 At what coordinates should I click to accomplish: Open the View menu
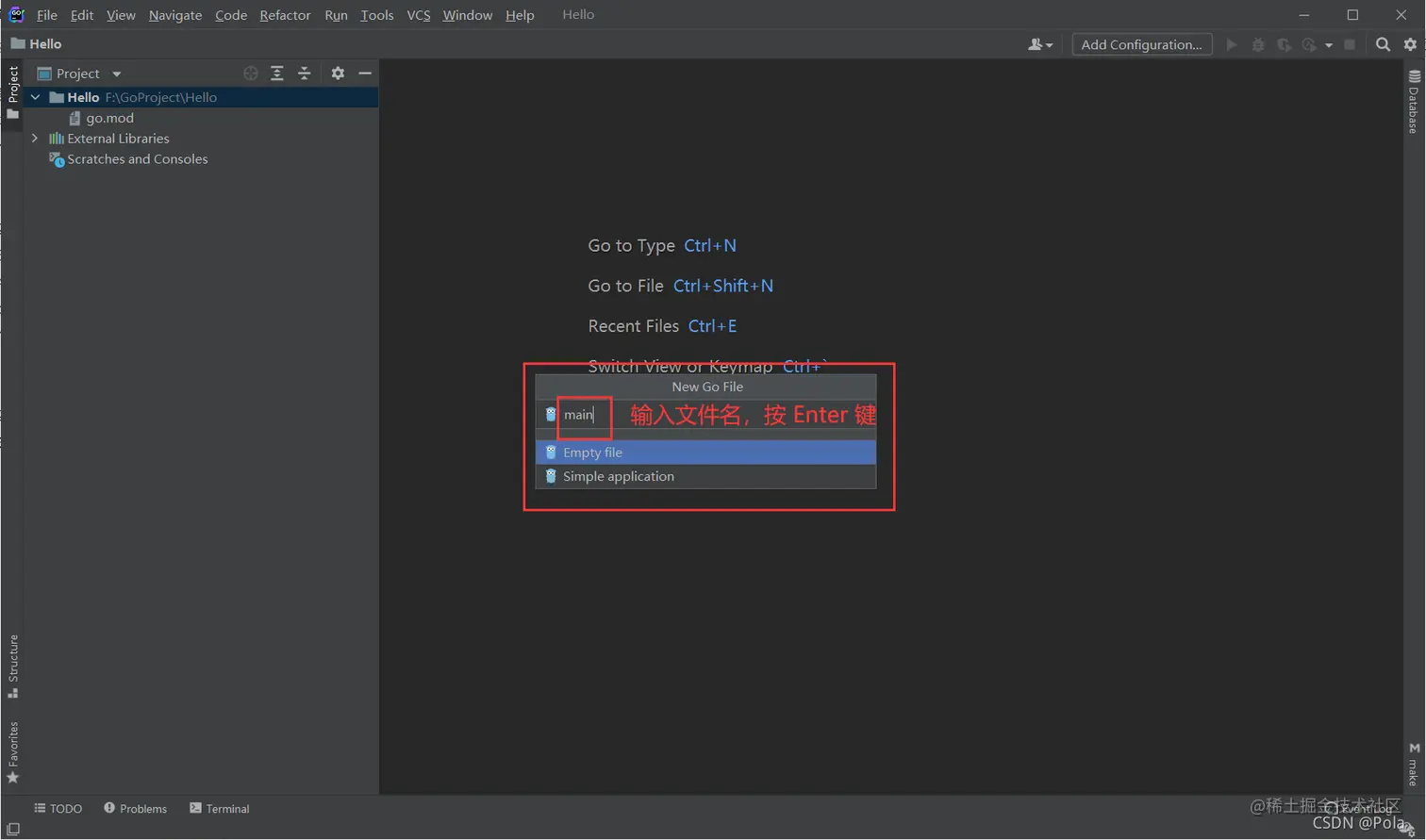121,15
